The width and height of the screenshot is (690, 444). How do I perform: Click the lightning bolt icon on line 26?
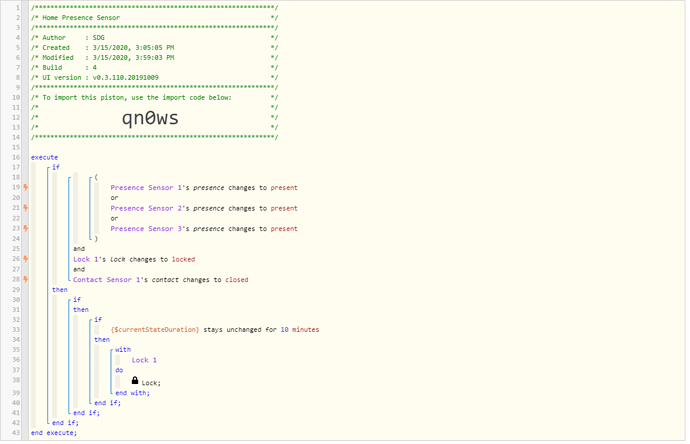26,259
